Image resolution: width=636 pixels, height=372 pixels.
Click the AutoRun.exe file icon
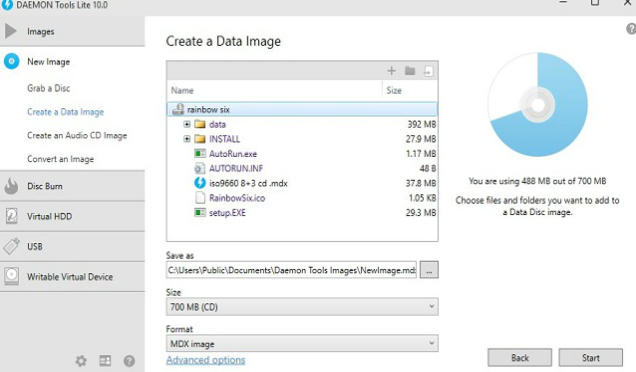tap(200, 154)
